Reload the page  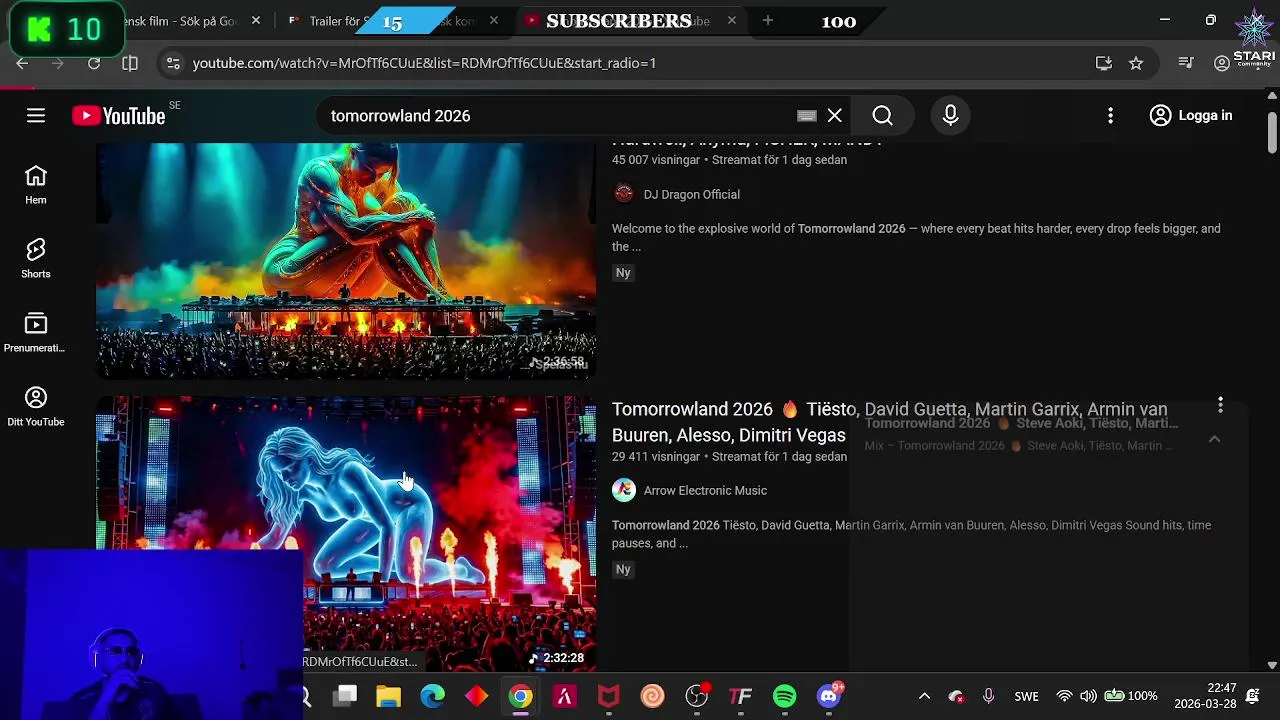pyautogui.click(x=94, y=63)
